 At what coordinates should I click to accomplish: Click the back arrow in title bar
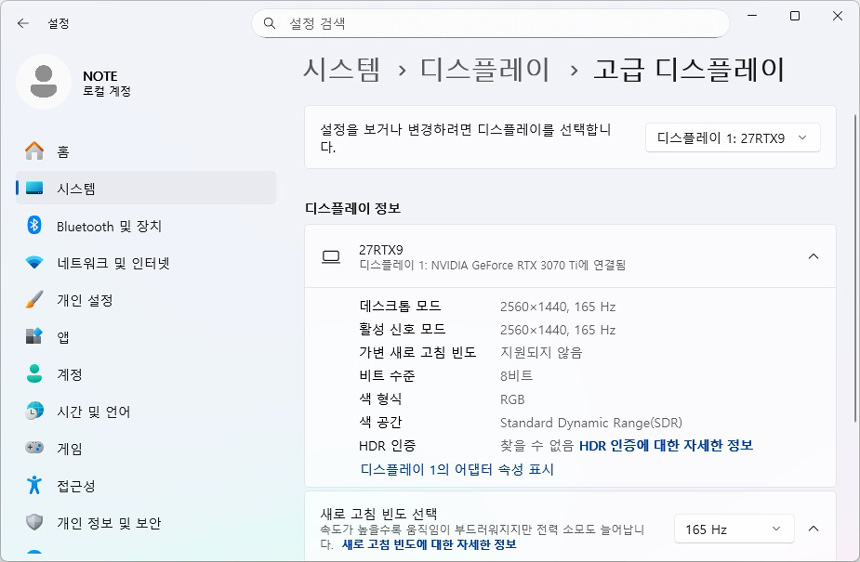pos(23,23)
